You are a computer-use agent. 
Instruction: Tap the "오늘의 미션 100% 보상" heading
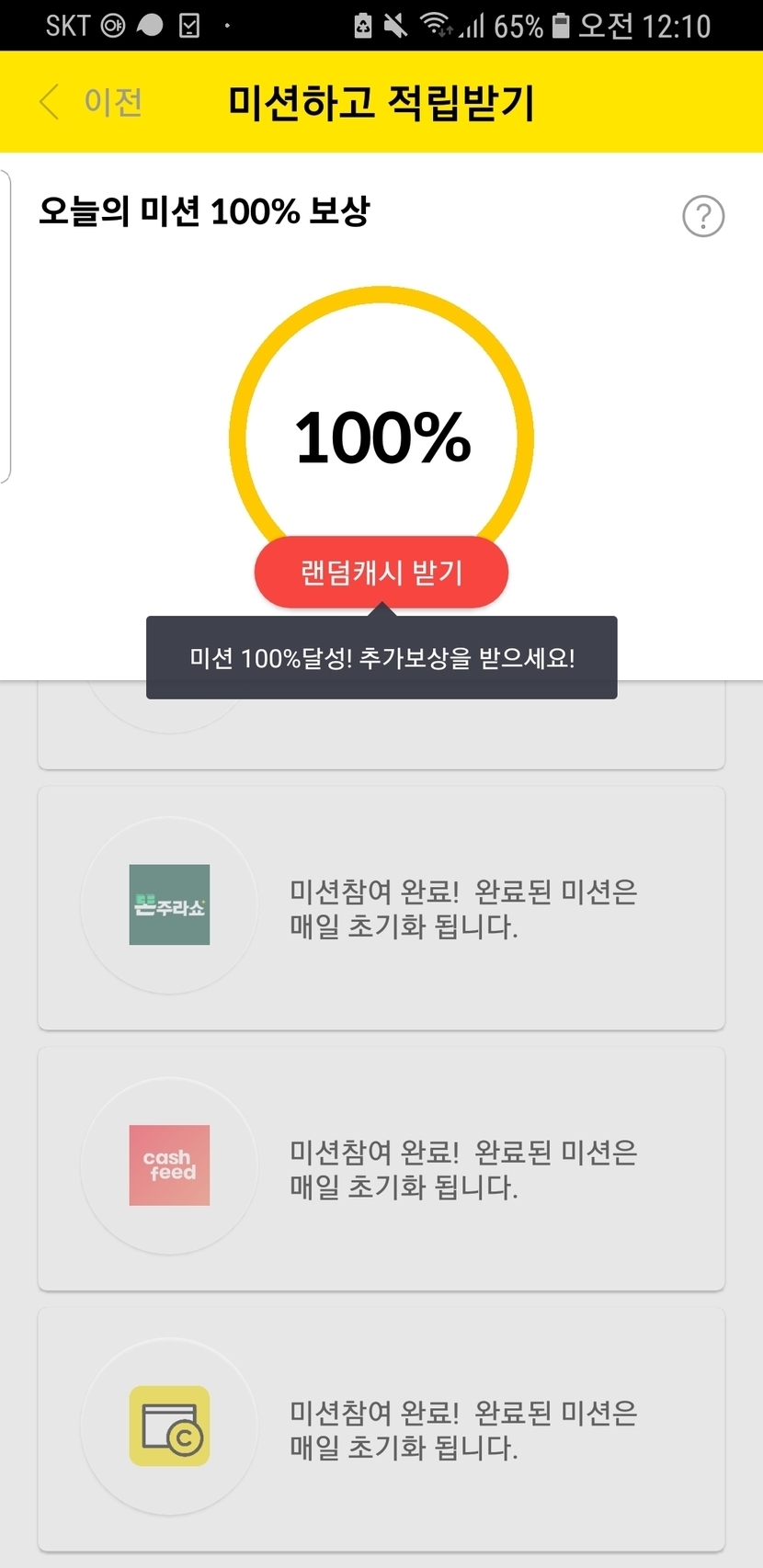[204, 212]
